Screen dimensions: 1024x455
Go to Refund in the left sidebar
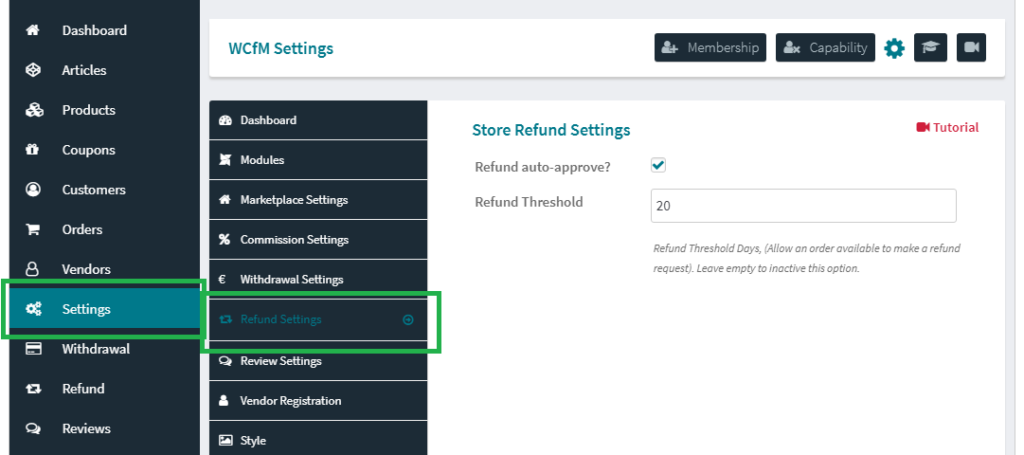[104, 388]
